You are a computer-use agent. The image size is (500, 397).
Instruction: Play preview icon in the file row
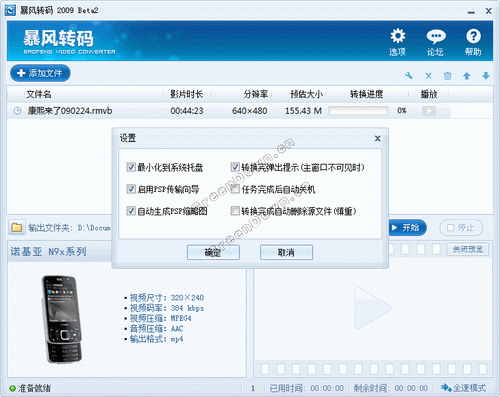tap(429, 111)
